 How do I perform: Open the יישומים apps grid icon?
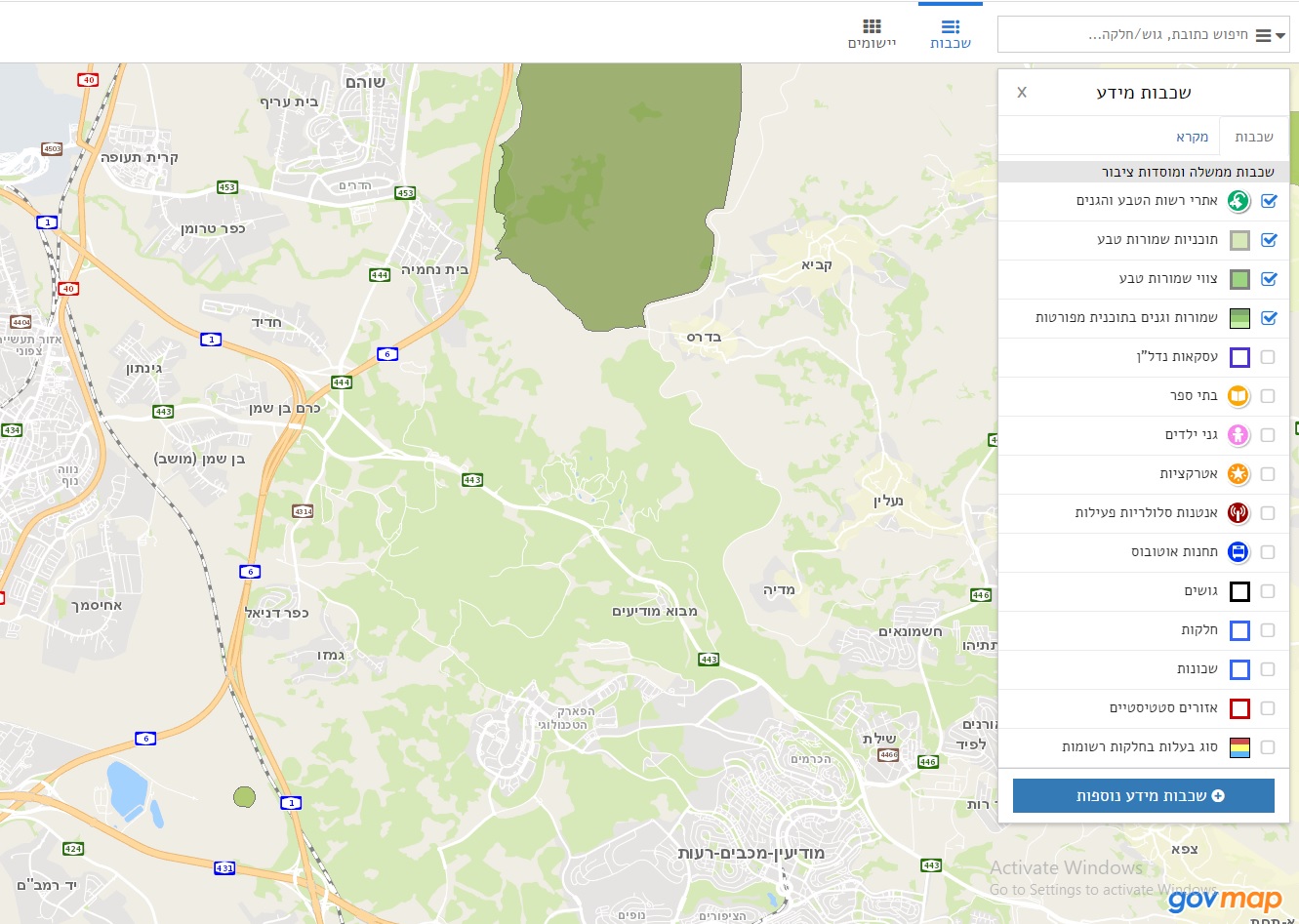pyautogui.click(x=872, y=26)
